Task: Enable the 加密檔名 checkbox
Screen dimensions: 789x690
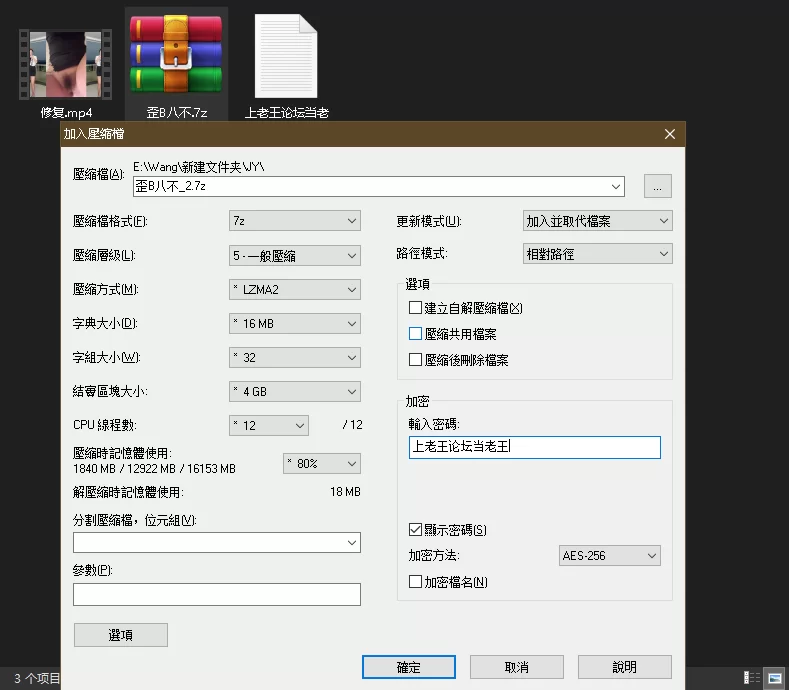Action: (416, 582)
